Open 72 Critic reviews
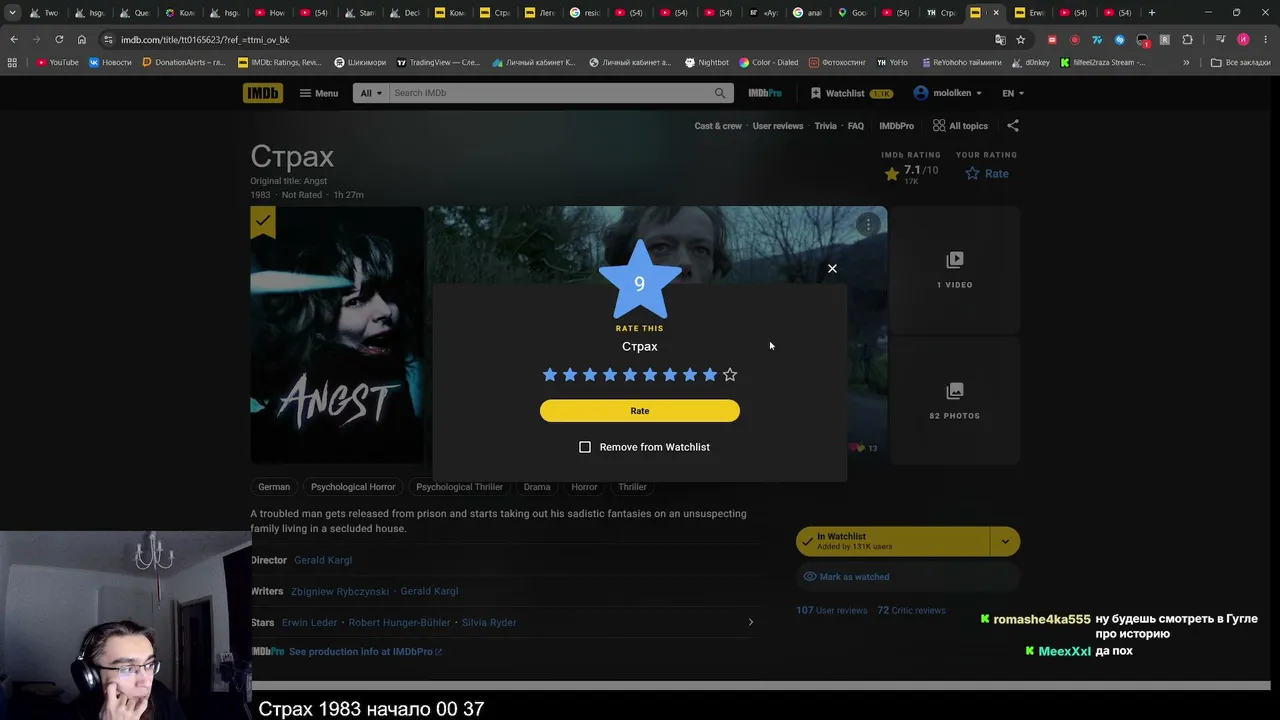 pyautogui.click(x=911, y=610)
